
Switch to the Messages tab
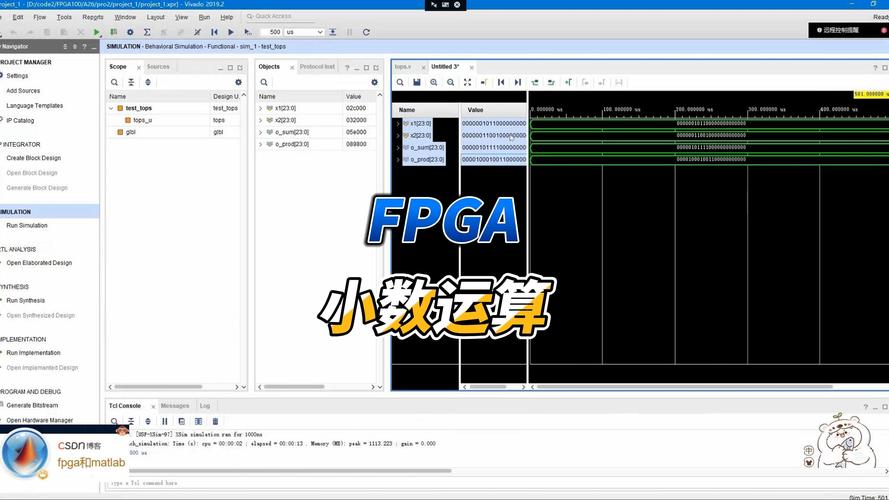(175, 406)
